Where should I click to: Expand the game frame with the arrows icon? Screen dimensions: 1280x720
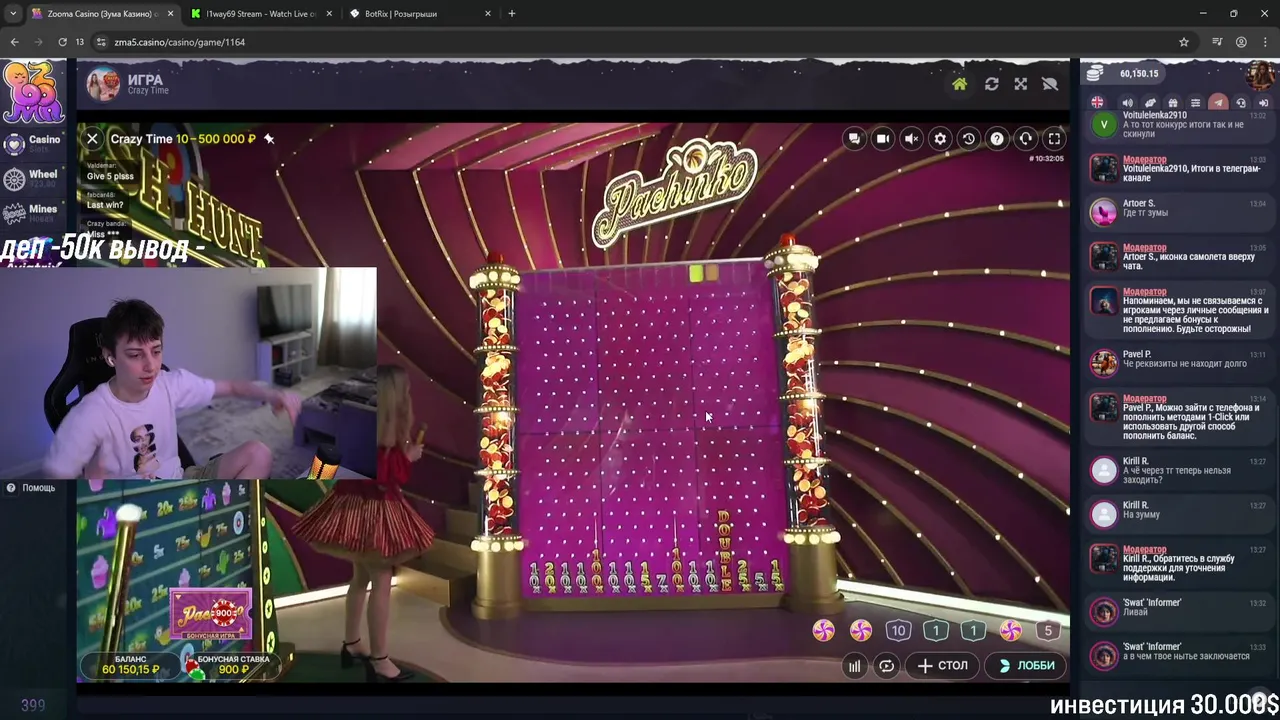coord(1020,85)
